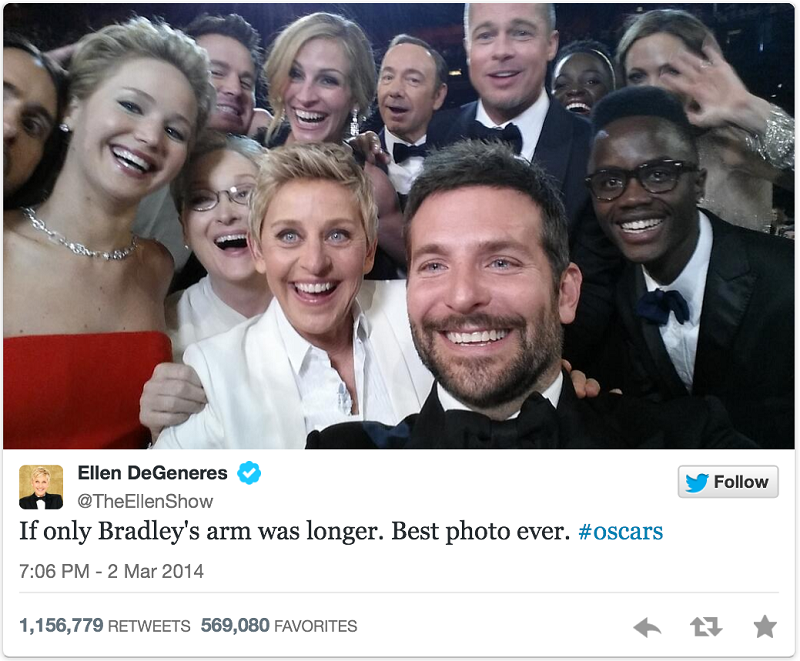Open the #oscars hashtag link
The image size is (800, 661).
pyautogui.click(x=620, y=531)
